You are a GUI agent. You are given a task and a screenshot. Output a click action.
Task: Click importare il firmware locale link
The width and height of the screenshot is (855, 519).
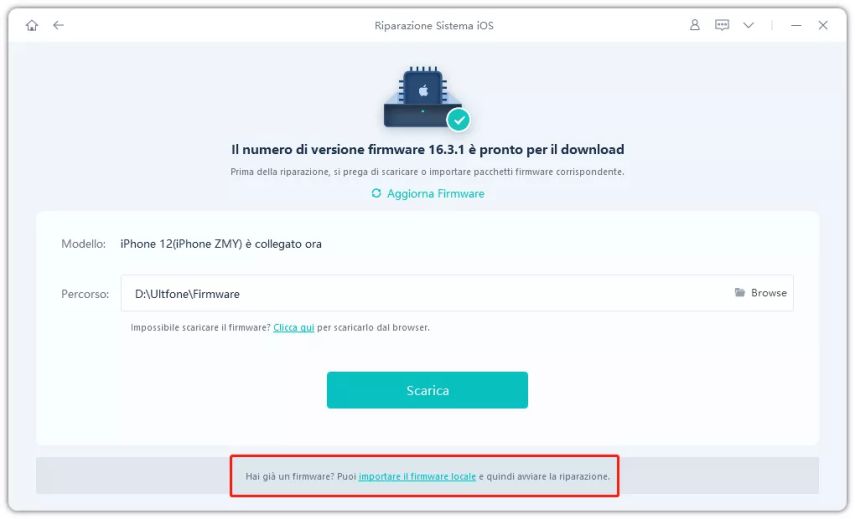coord(417,476)
